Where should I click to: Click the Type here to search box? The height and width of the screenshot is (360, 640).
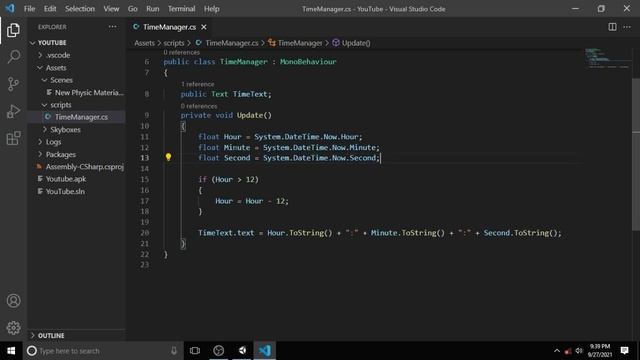(102, 351)
